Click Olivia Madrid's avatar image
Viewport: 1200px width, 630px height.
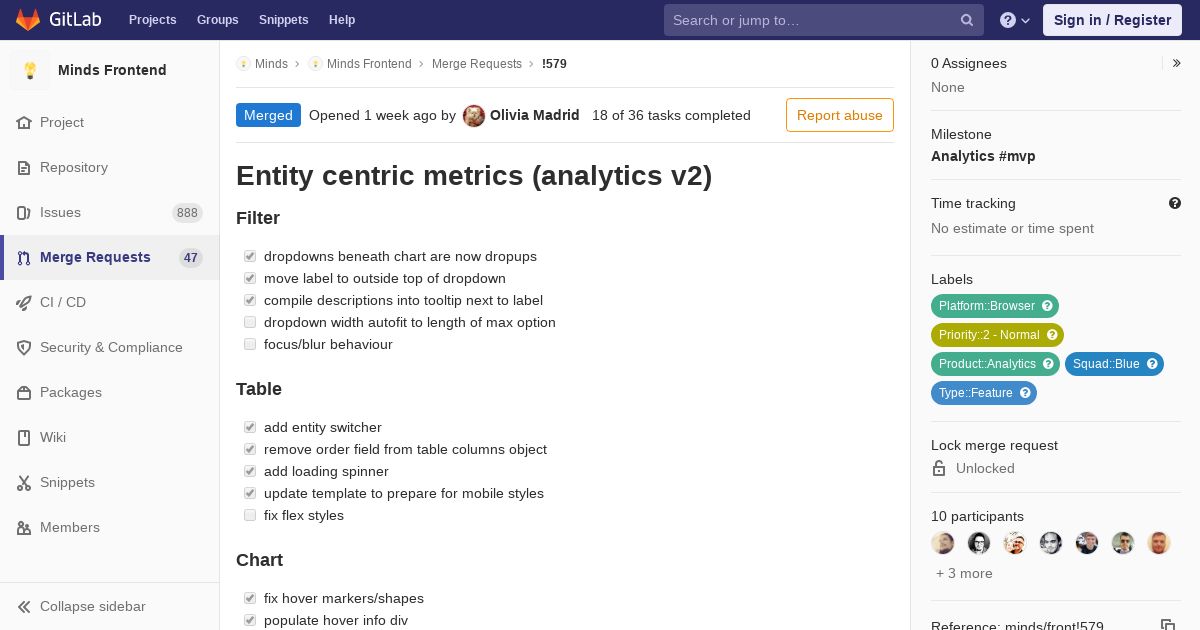click(474, 116)
